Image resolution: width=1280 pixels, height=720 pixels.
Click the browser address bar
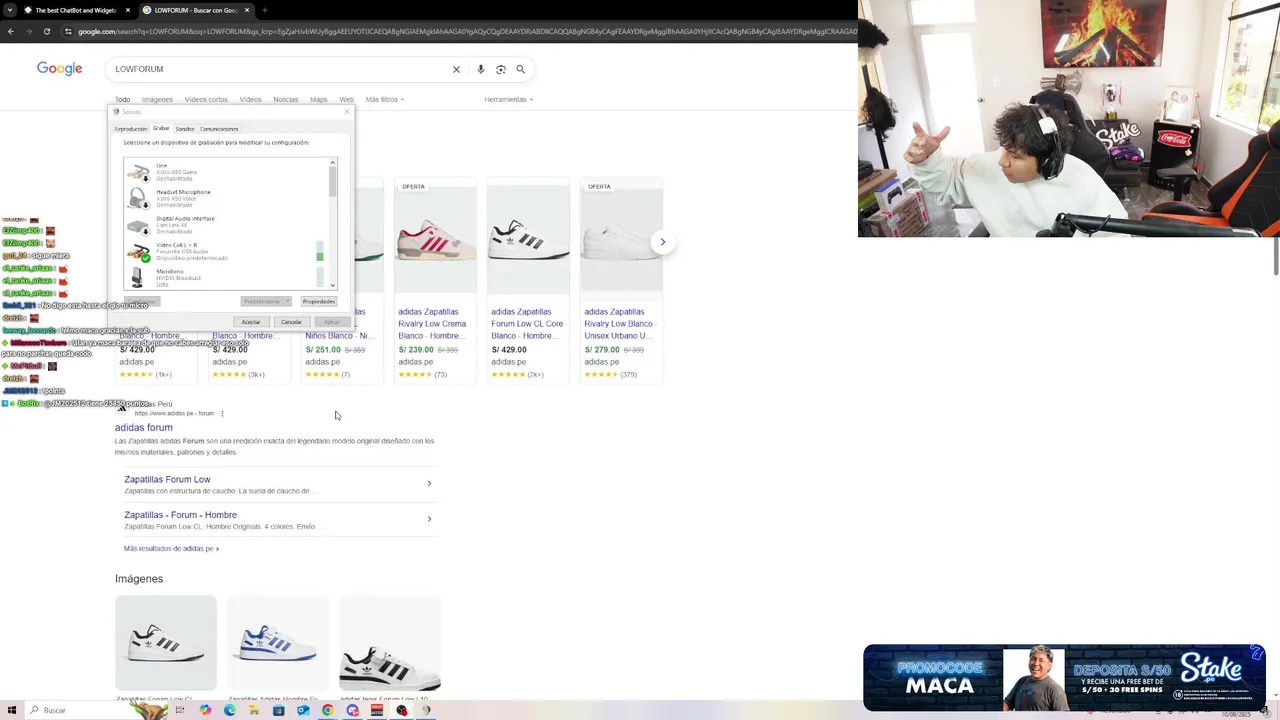[460, 31]
